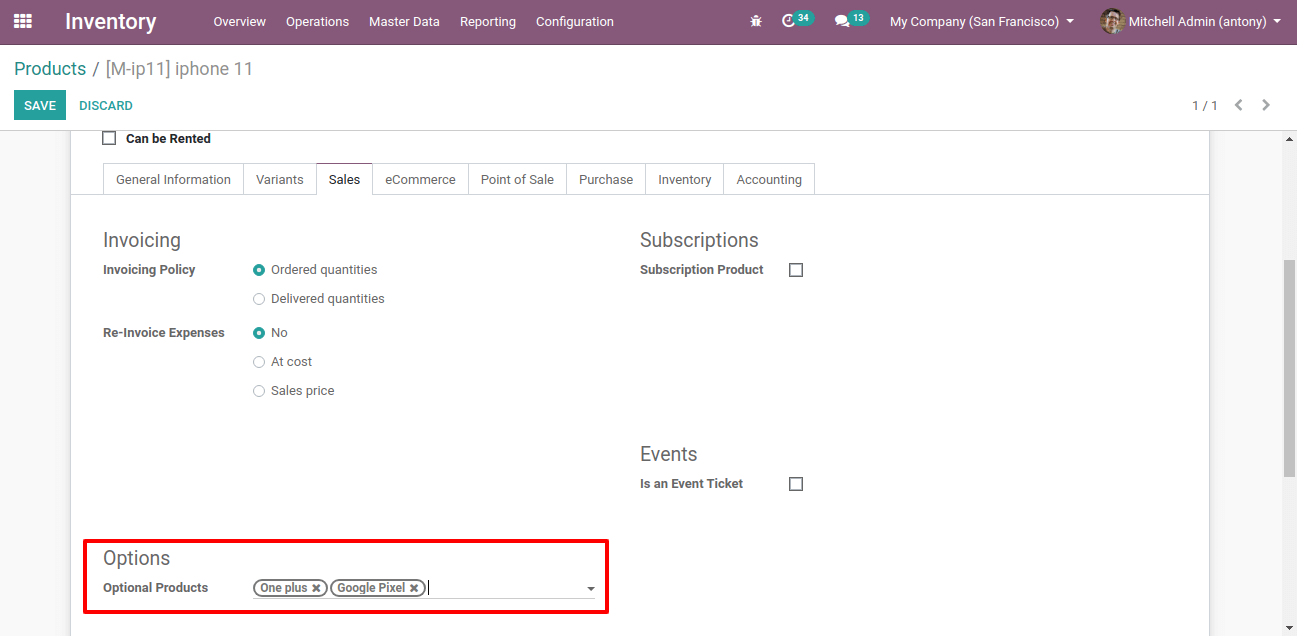Screen dimensions: 1297x636
Task: Select the Sales tab
Action: (x=345, y=179)
